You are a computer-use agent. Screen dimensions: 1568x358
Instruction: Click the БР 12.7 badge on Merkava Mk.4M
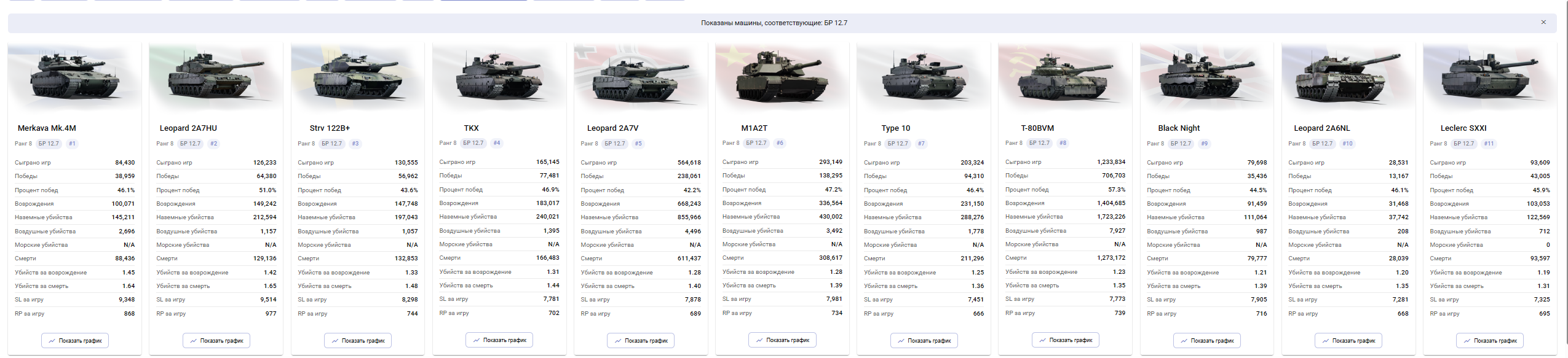49,144
